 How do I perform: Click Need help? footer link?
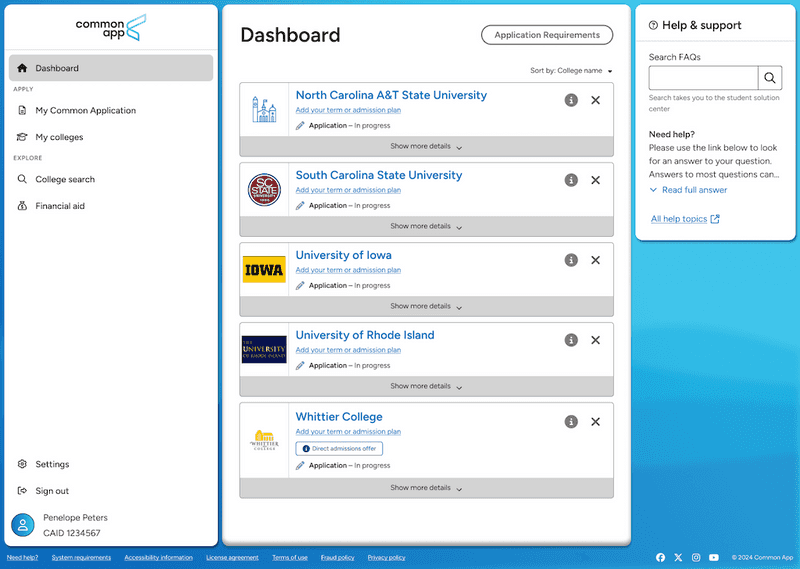pyautogui.click(x=22, y=557)
